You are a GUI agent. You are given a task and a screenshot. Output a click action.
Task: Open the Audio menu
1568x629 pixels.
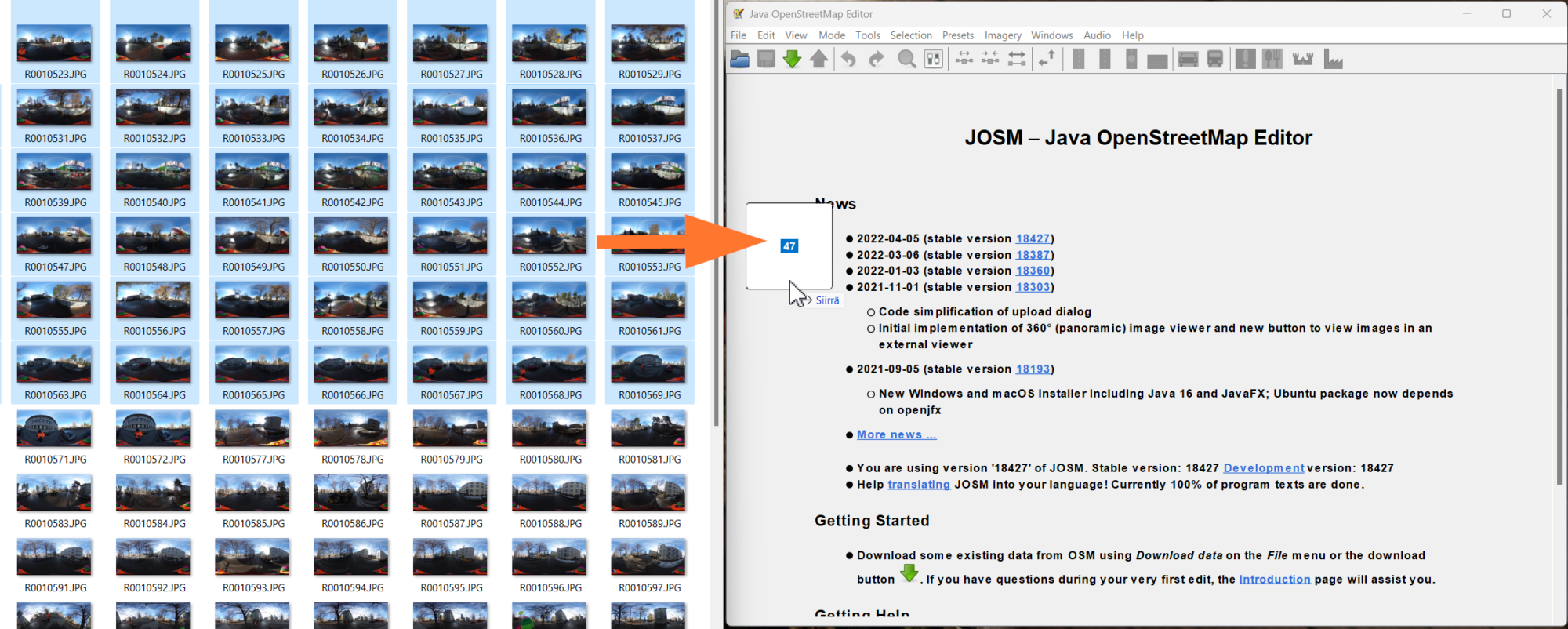click(x=1097, y=35)
